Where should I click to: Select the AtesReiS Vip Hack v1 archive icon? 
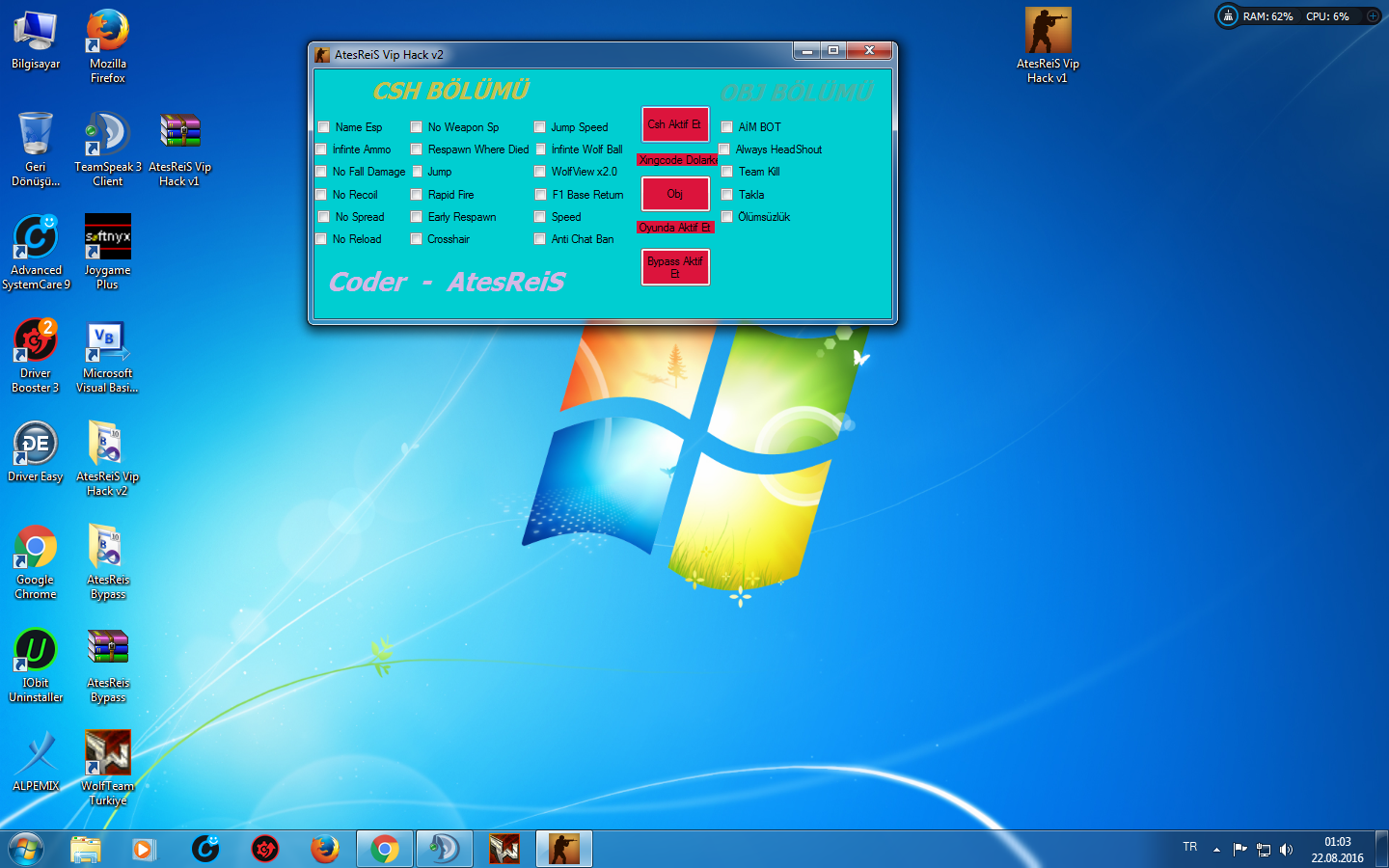pos(180,149)
